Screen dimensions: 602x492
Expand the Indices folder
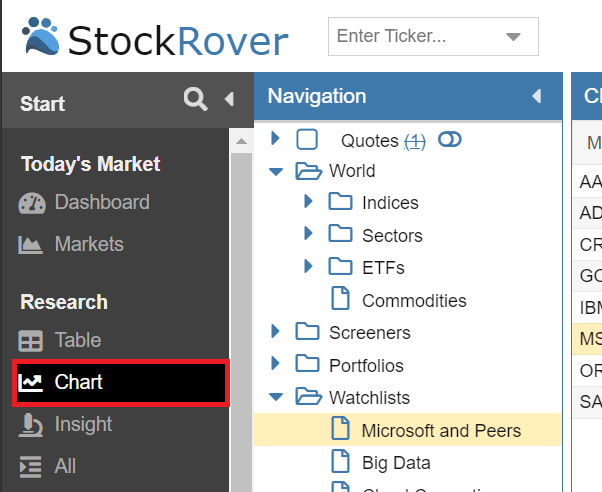coord(308,201)
